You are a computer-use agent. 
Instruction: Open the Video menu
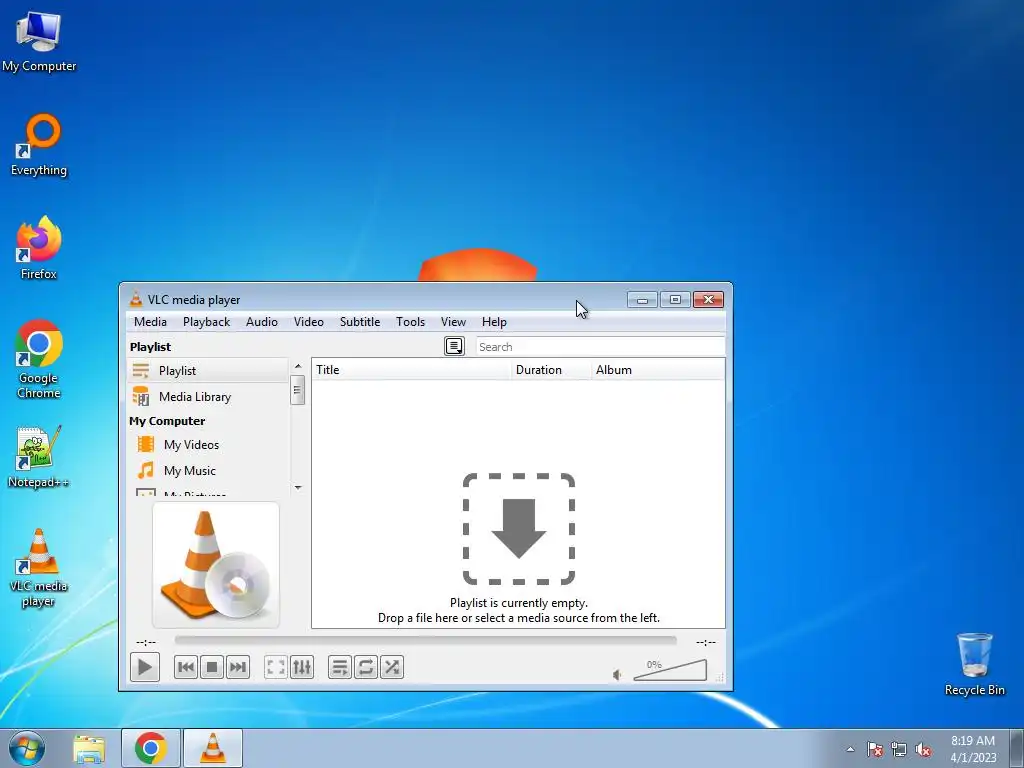(x=309, y=322)
